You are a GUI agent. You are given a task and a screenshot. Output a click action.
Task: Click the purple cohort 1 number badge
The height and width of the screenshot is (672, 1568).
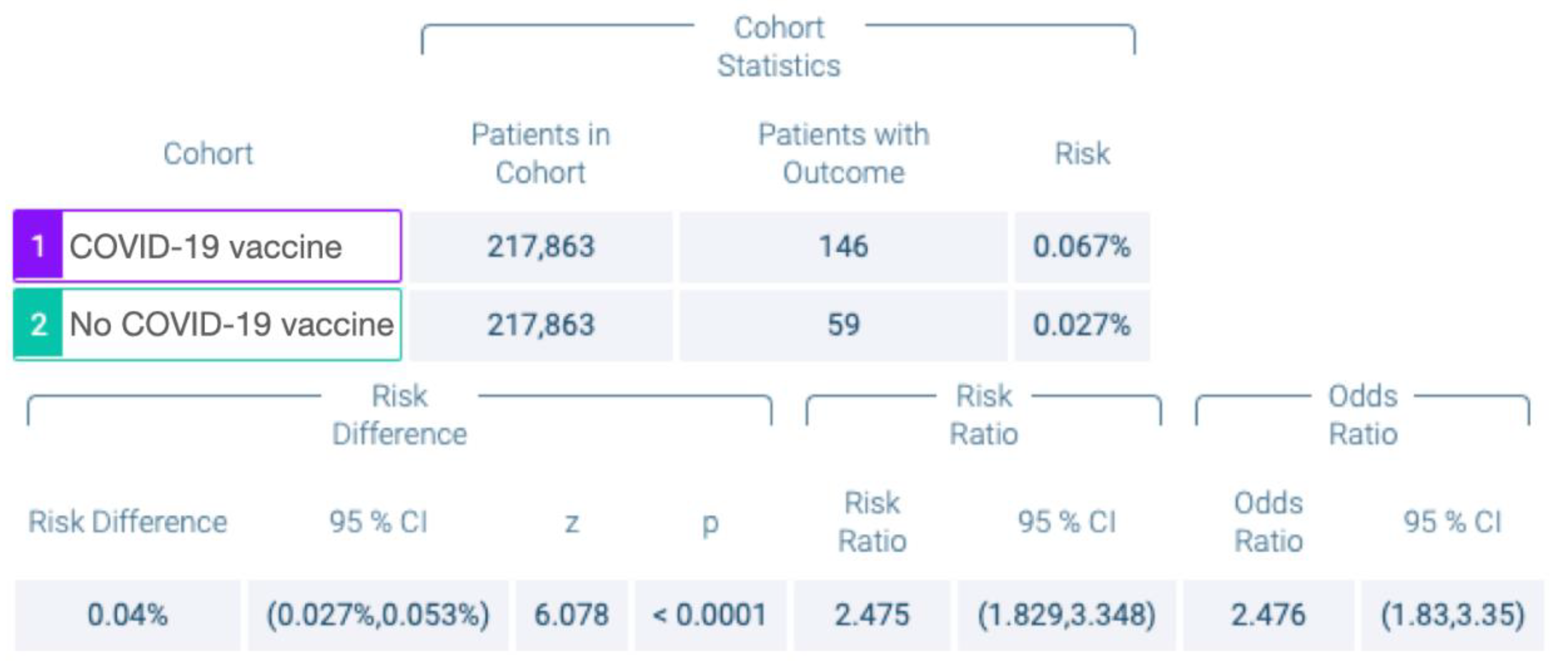(x=38, y=246)
